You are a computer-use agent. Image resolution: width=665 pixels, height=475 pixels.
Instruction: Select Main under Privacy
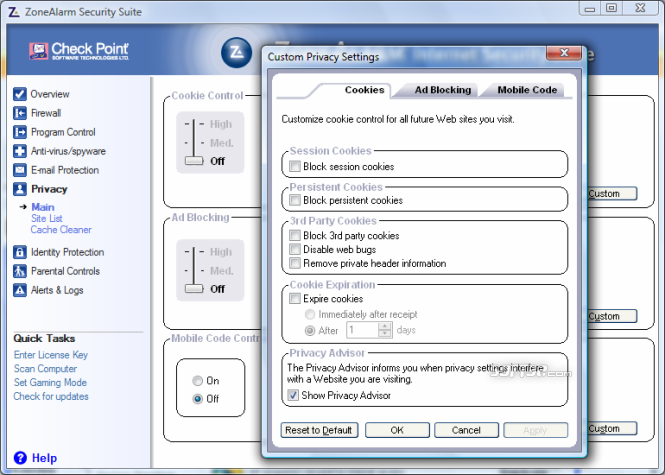coord(43,207)
